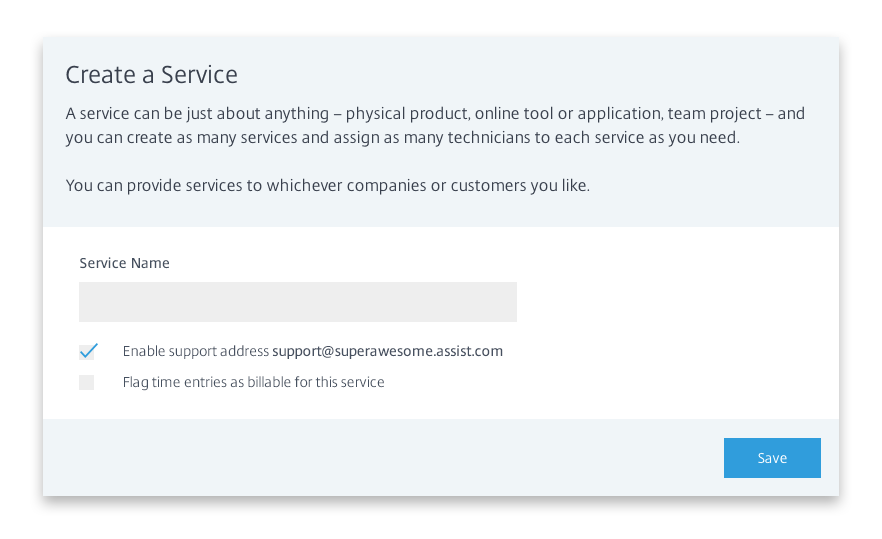Click the blue checkmark icon
Image resolution: width=882 pixels, height=539 pixels.
tap(88, 351)
